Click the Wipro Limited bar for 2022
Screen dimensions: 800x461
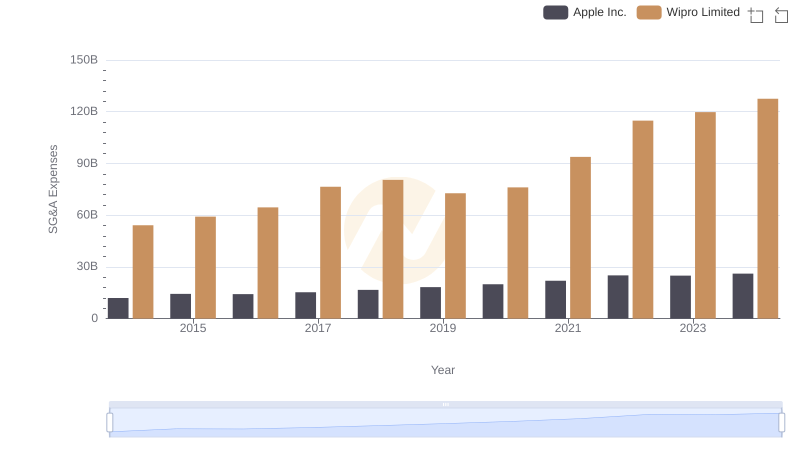[x=643, y=220]
